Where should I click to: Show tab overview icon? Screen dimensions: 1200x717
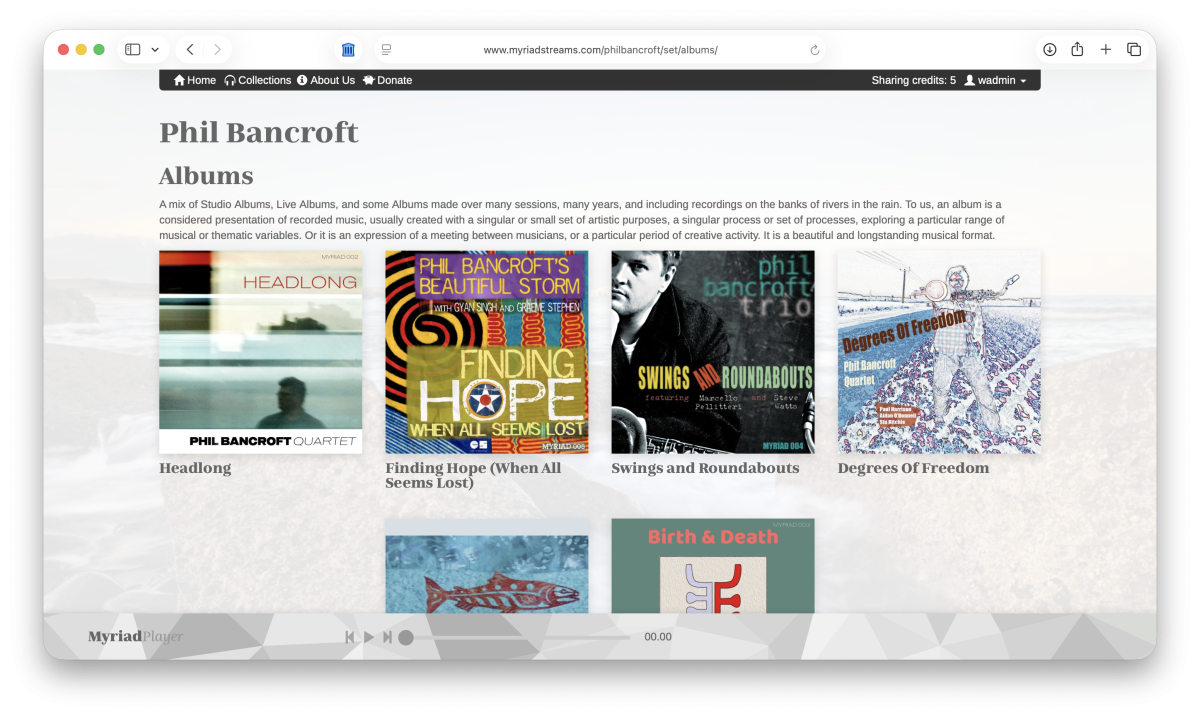coord(1134,49)
